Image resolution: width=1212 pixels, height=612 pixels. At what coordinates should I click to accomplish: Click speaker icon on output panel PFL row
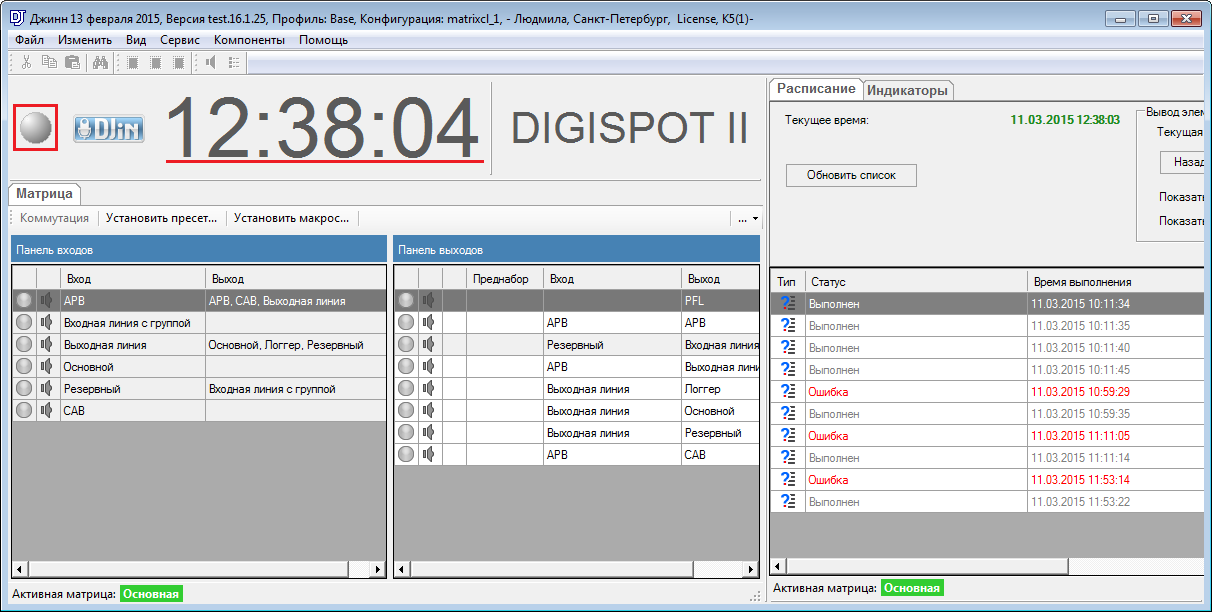tap(430, 301)
